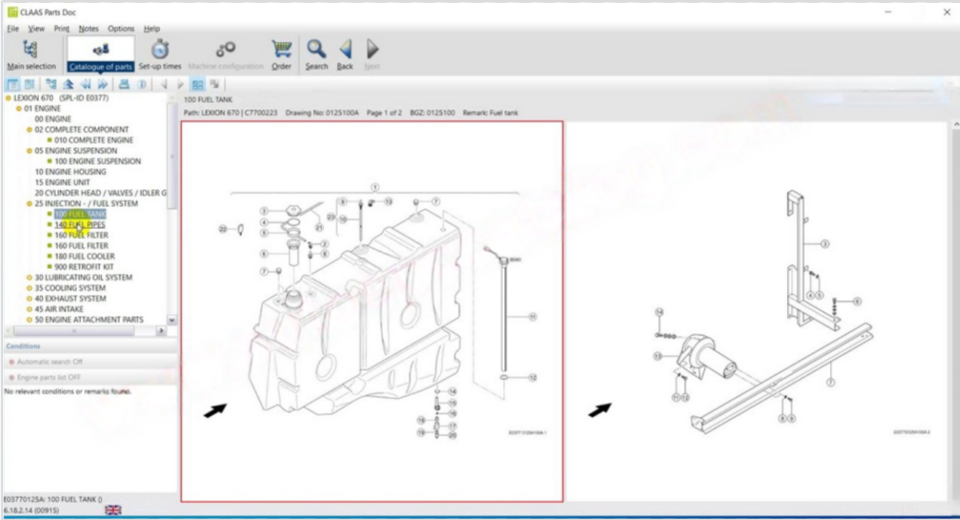Viewport: 960px width, 520px height.
Task: Open the Options menu
Action: (x=120, y=29)
